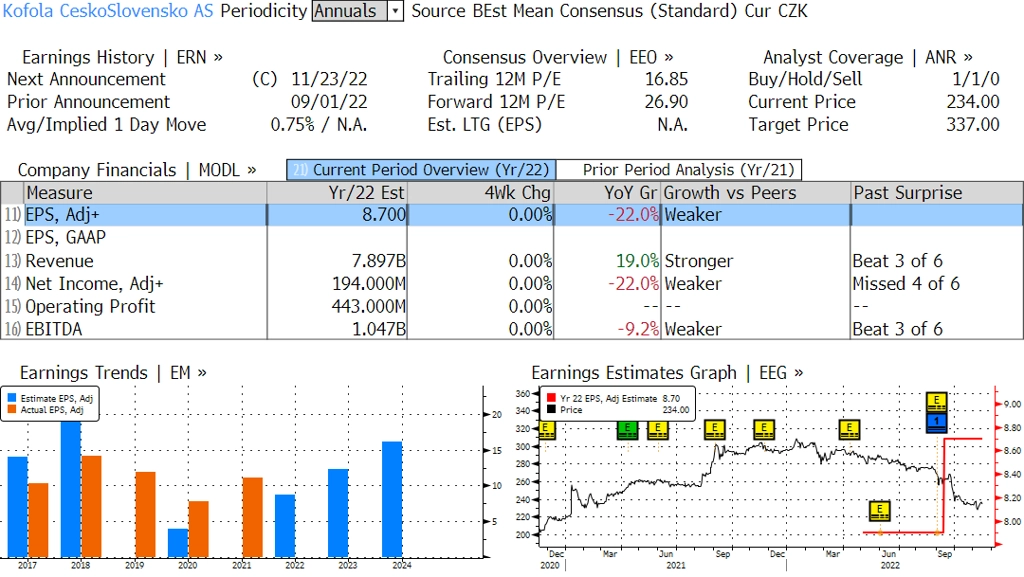Viewport: 1024px width, 577px height.
Task: Click Stronger in the Revenue row
Action: (699, 261)
